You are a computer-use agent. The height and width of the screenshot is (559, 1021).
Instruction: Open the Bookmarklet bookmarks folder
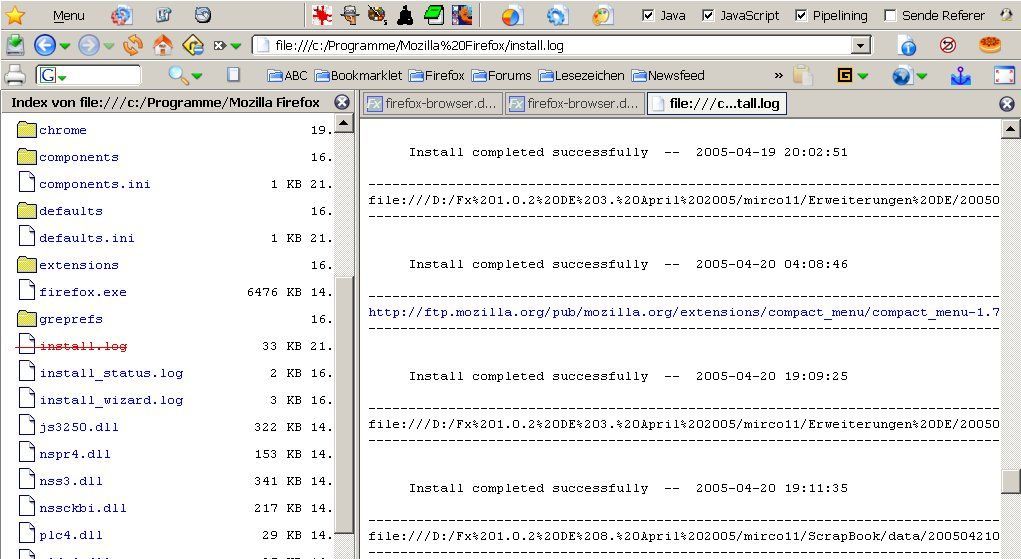tap(358, 76)
